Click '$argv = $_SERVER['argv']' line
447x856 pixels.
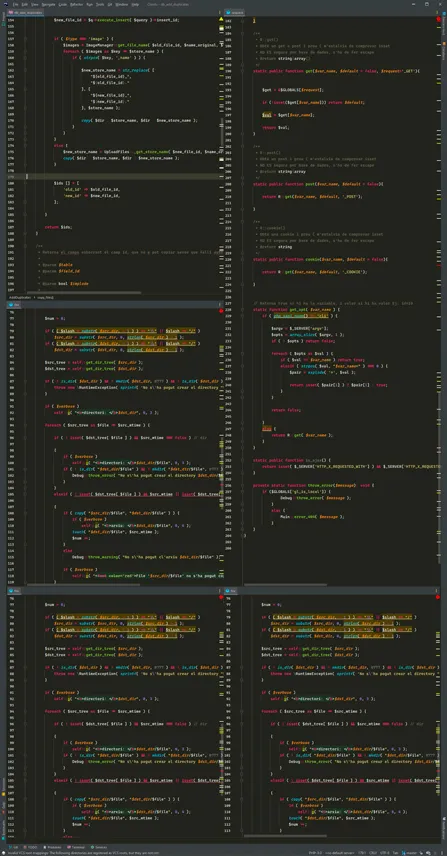coord(294,328)
